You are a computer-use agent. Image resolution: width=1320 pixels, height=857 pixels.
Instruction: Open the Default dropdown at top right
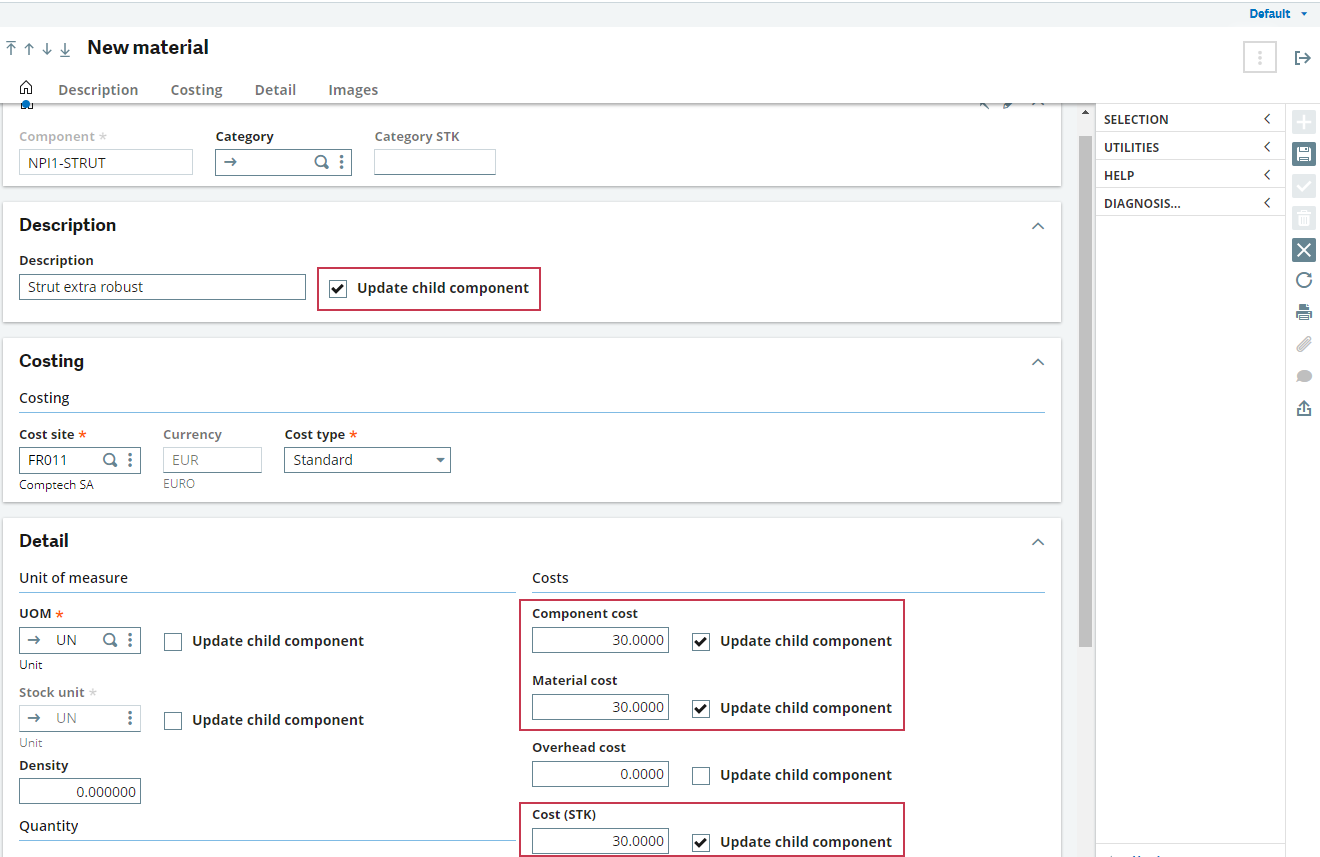pos(1278,14)
